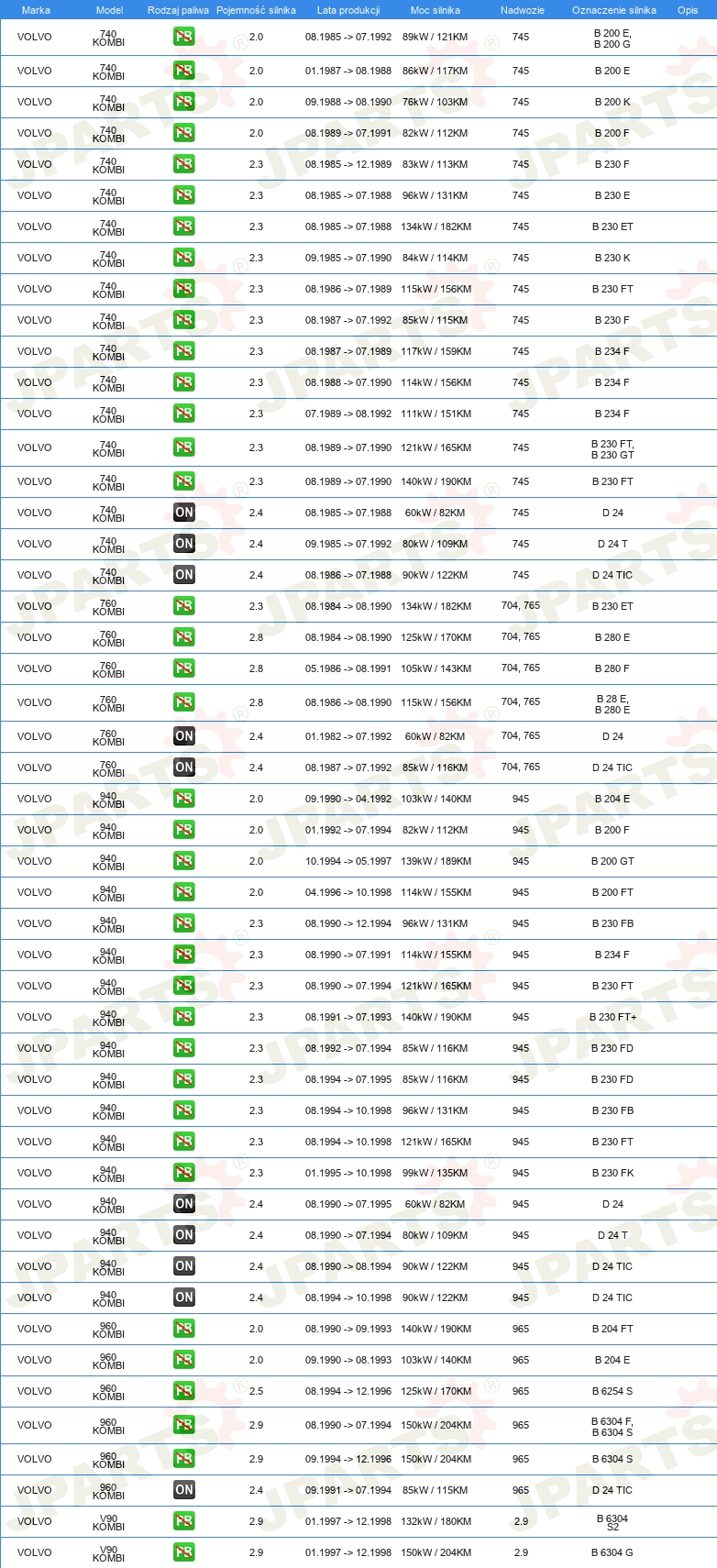The image size is (717, 1568).
Task: Click the Model column header
Action: pos(109,10)
